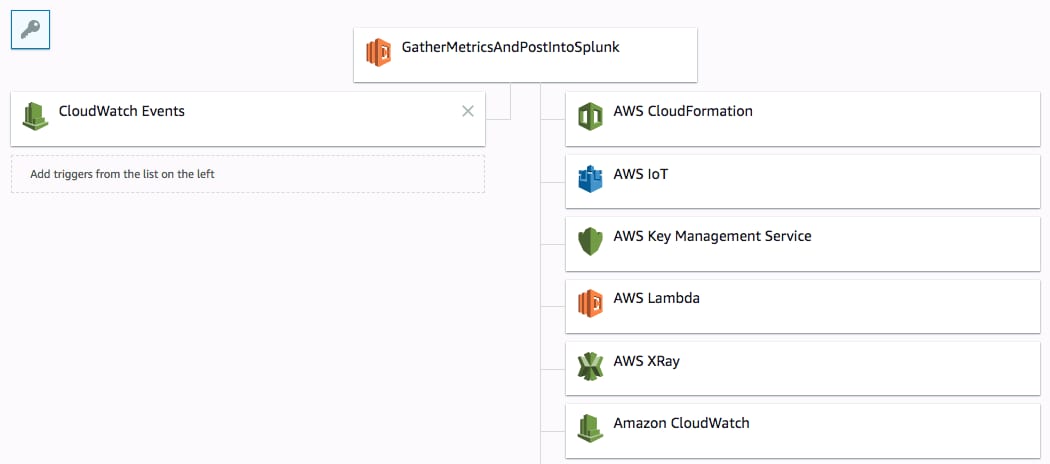Select the AWS IoT label
The height and width of the screenshot is (464, 1050).
click(x=641, y=174)
